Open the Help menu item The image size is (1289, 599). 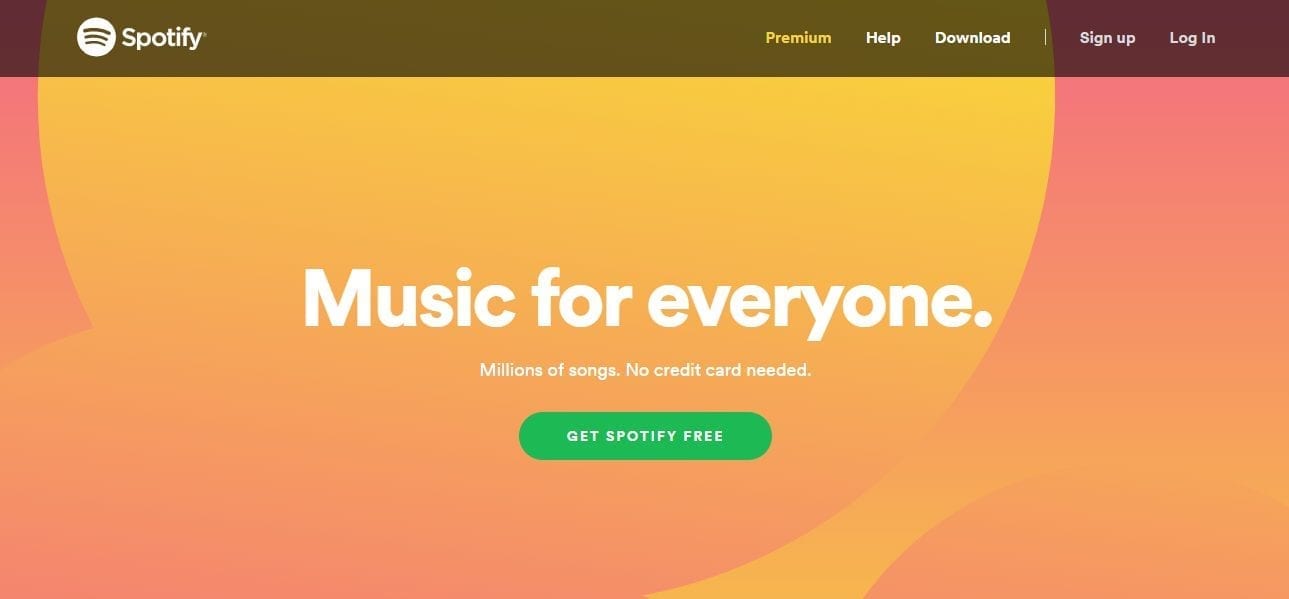tap(883, 38)
